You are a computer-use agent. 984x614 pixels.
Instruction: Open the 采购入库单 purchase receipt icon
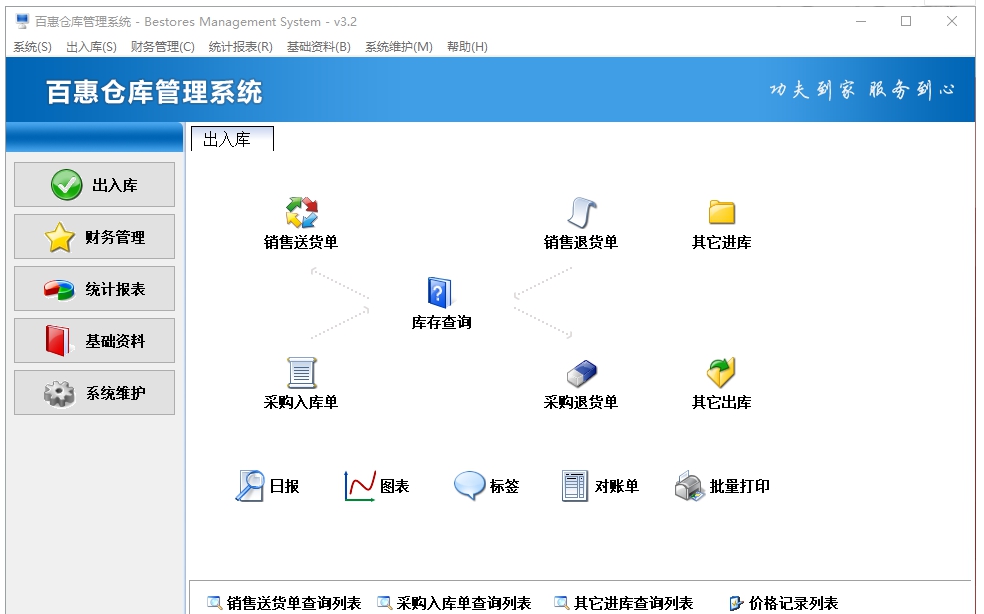click(x=300, y=380)
